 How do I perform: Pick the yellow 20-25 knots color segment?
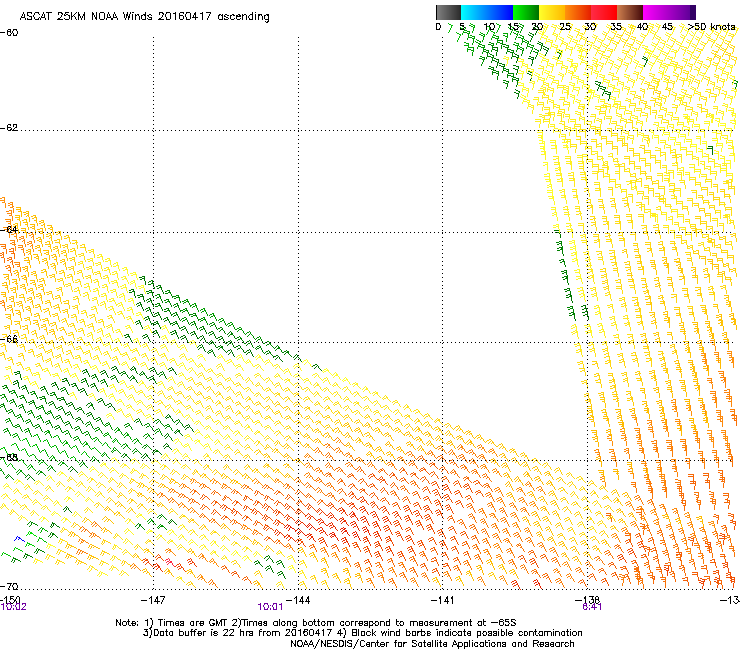click(552, 12)
